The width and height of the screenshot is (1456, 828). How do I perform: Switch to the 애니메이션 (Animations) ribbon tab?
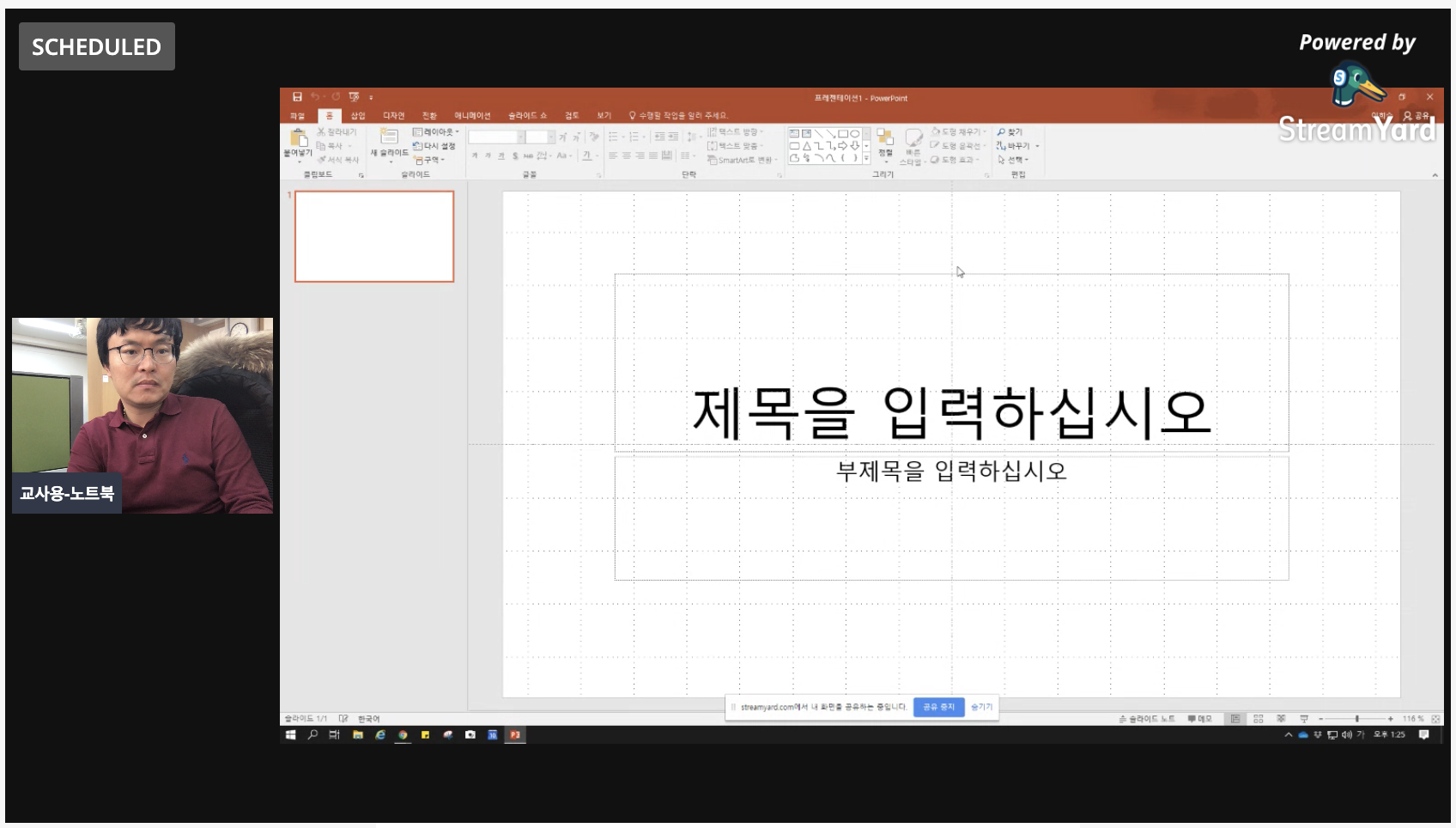[472, 116]
